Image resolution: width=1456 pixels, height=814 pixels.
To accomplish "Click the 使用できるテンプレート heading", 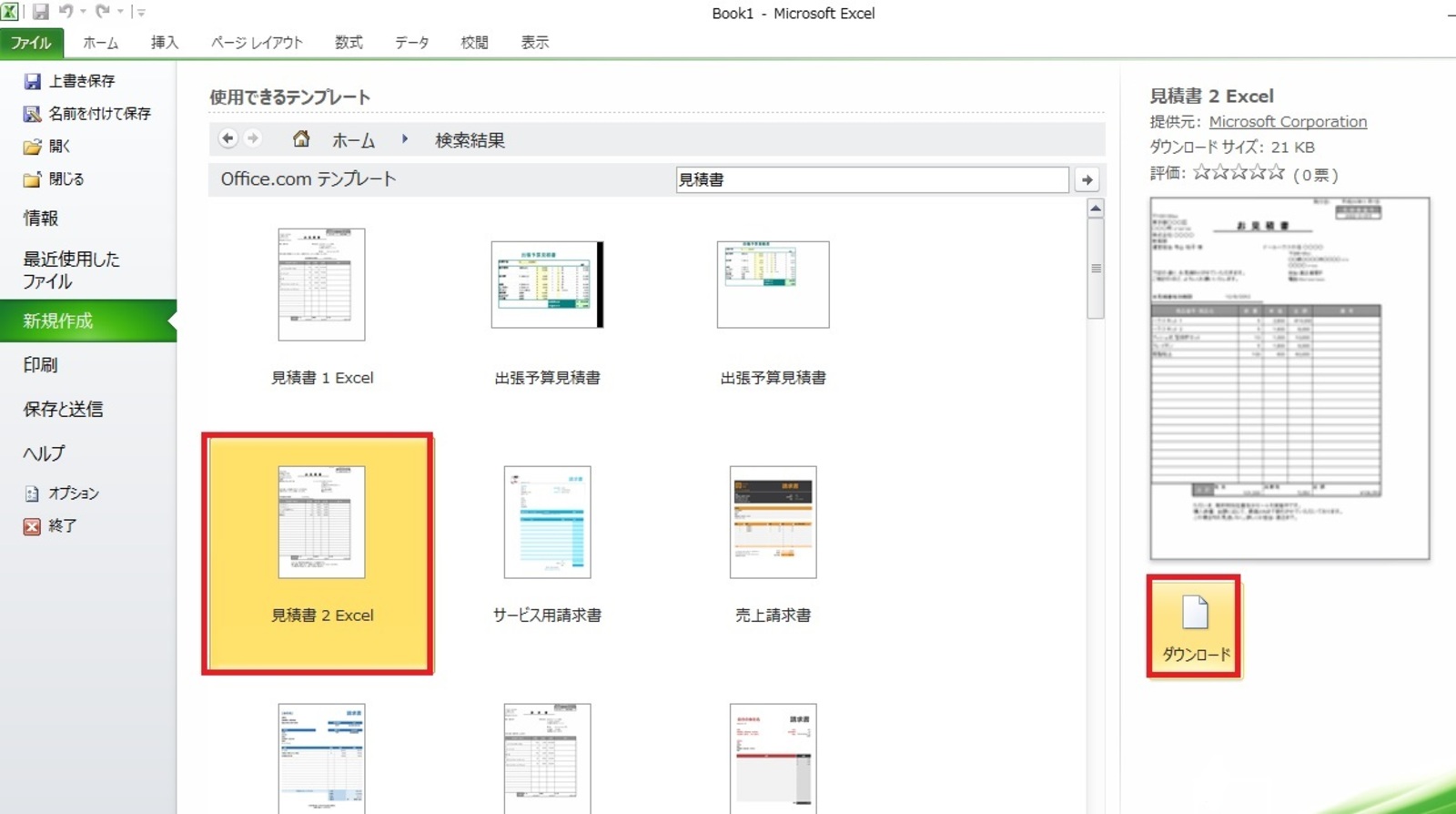I will tap(289, 97).
